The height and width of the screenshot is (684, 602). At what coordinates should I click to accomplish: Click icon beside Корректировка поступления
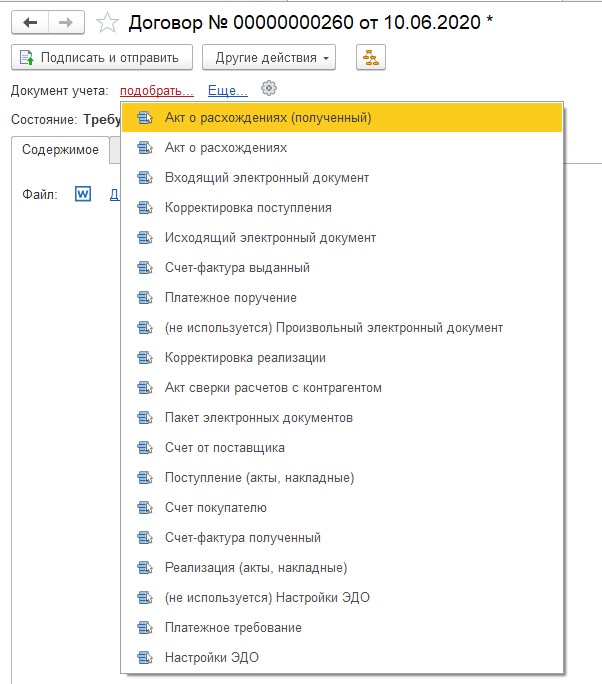145,208
